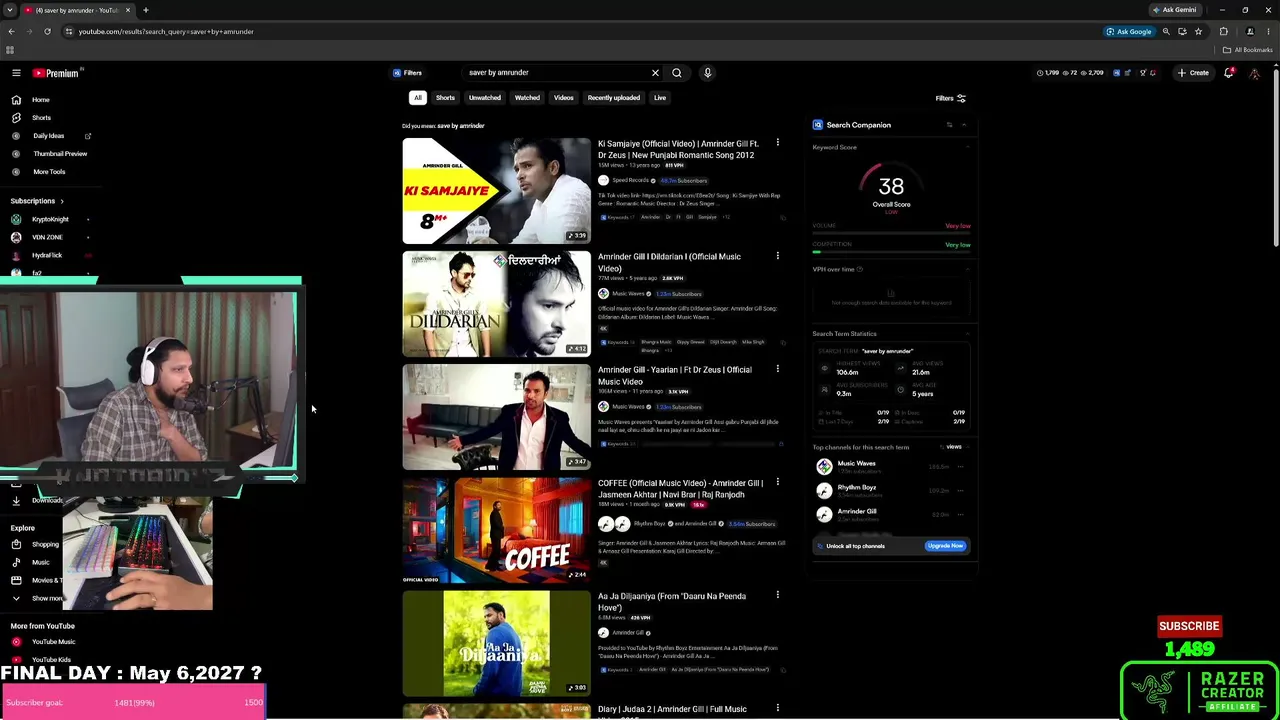The image size is (1280, 720).
Task: Open vidIQ Filters button beside search
Action: tap(407, 73)
